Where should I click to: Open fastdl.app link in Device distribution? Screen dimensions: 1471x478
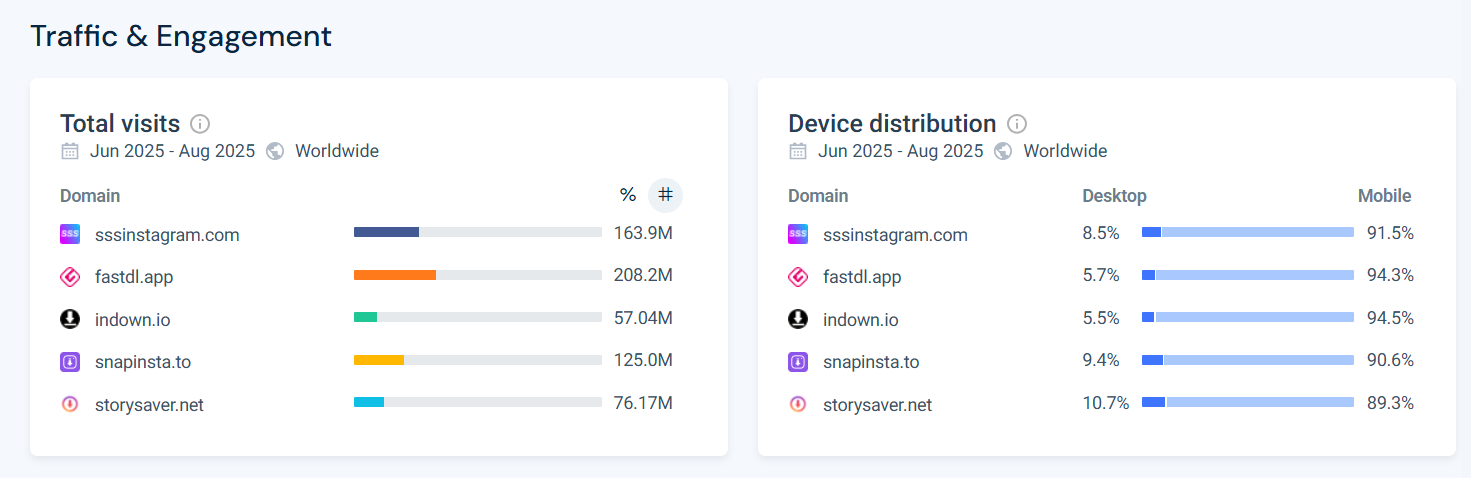coord(862,277)
